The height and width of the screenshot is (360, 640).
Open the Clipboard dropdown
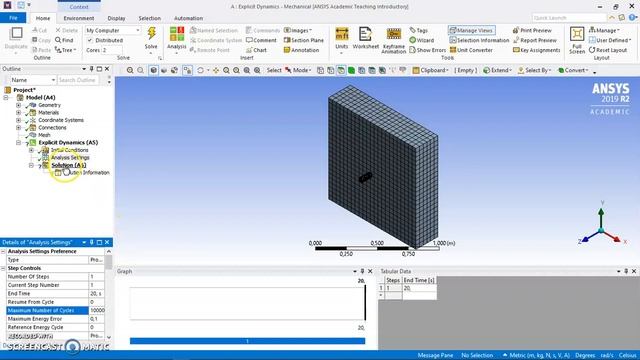point(431,70)
